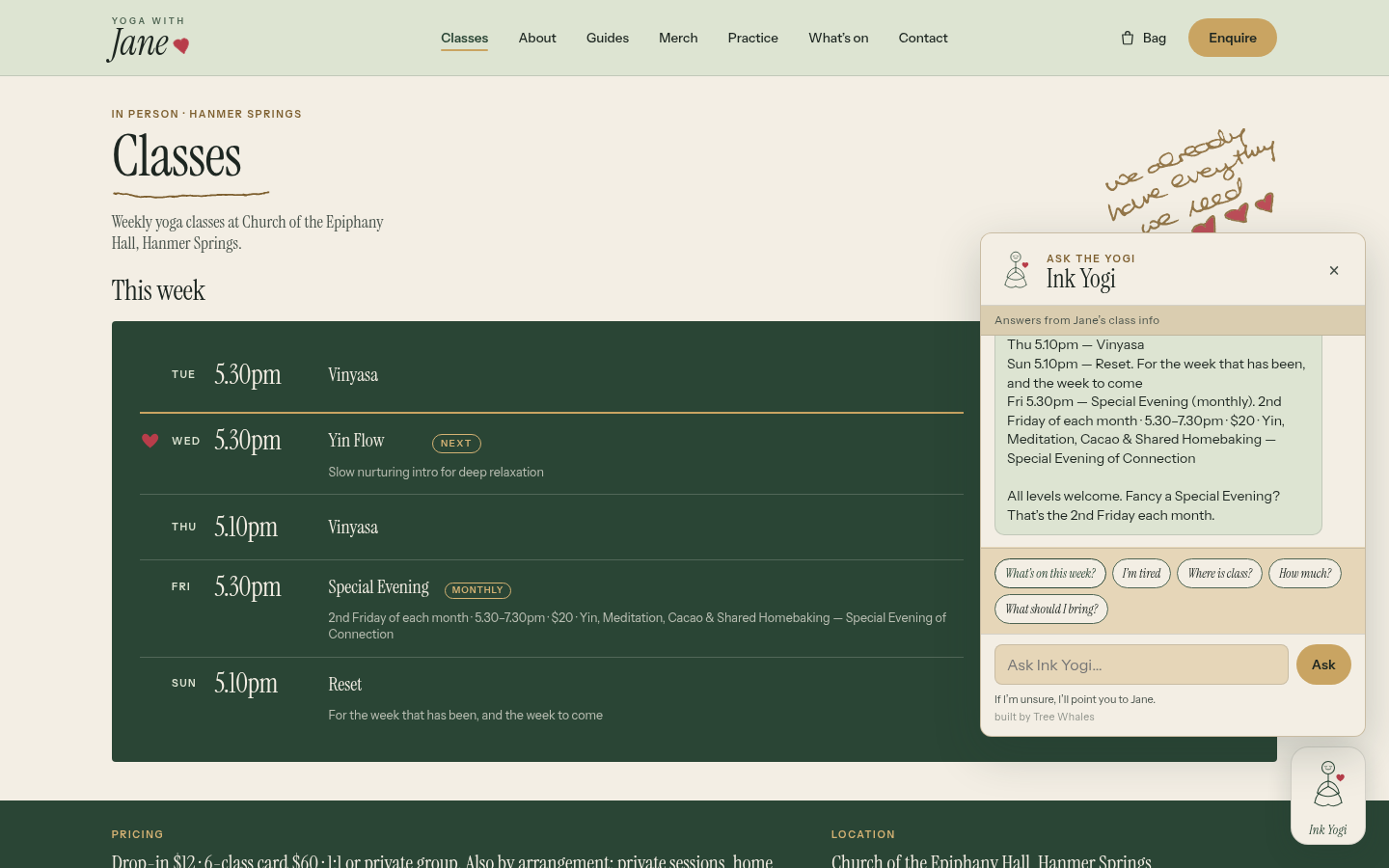Pick the "I'm tired" quick prompt
1389x868 pixels.
[1141, 574]
